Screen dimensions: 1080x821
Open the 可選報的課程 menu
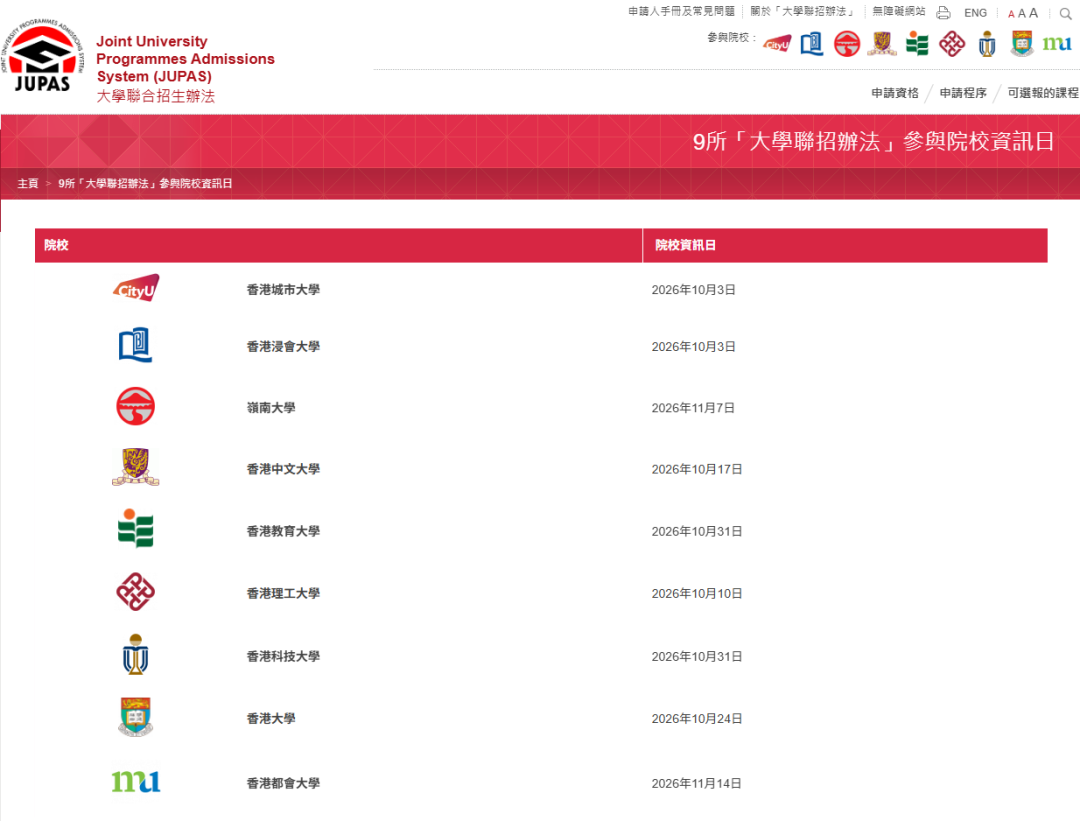click(1043, 93)
